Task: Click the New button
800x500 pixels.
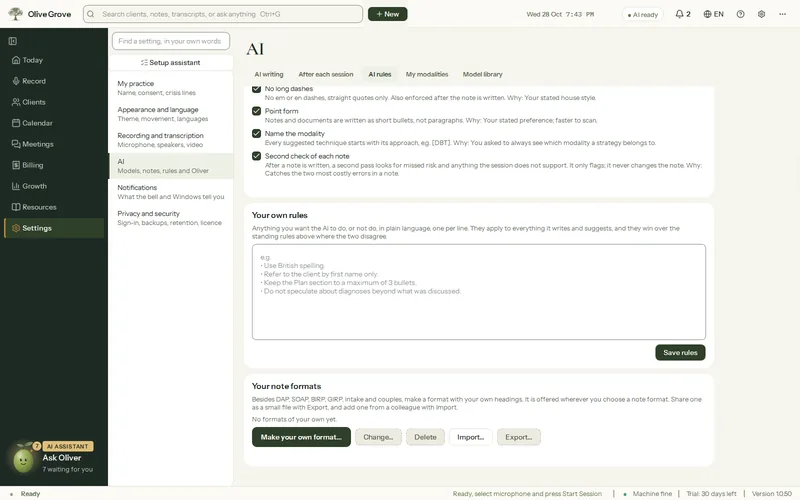Action: coord(387,14)
